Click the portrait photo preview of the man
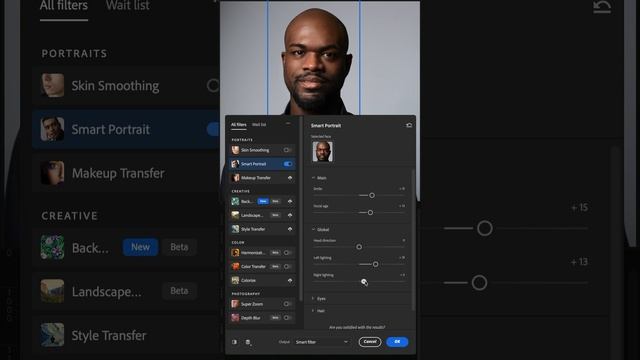 (320, 58)
